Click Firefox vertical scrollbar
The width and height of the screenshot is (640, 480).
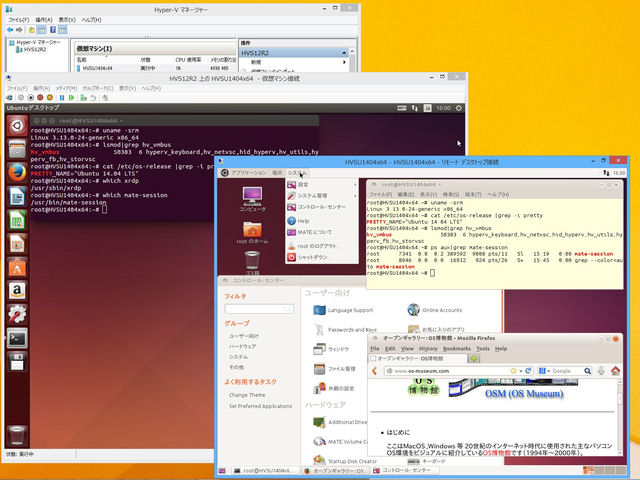coord(620,417)
